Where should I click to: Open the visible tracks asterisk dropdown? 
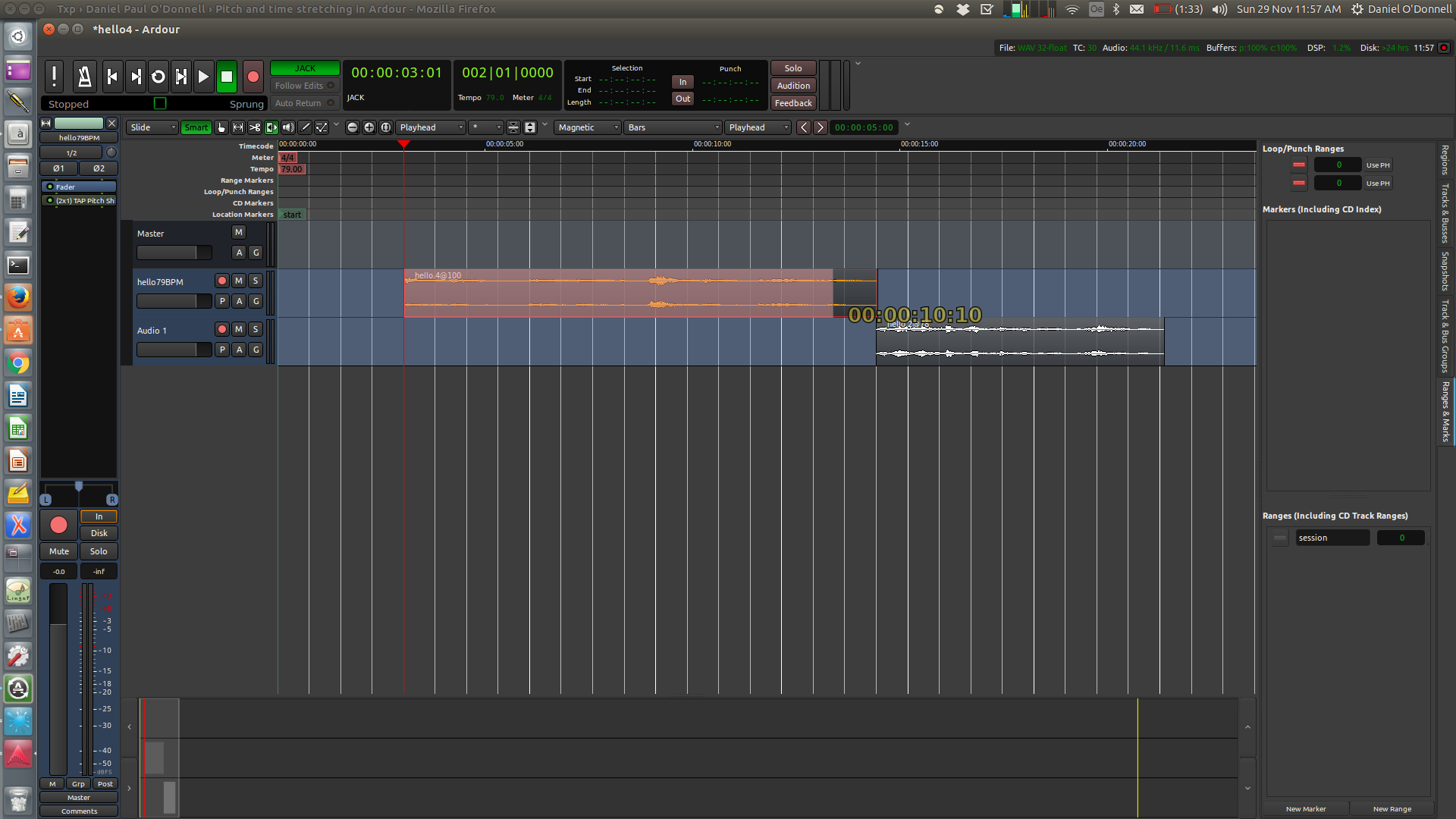[x=485, y=127]
